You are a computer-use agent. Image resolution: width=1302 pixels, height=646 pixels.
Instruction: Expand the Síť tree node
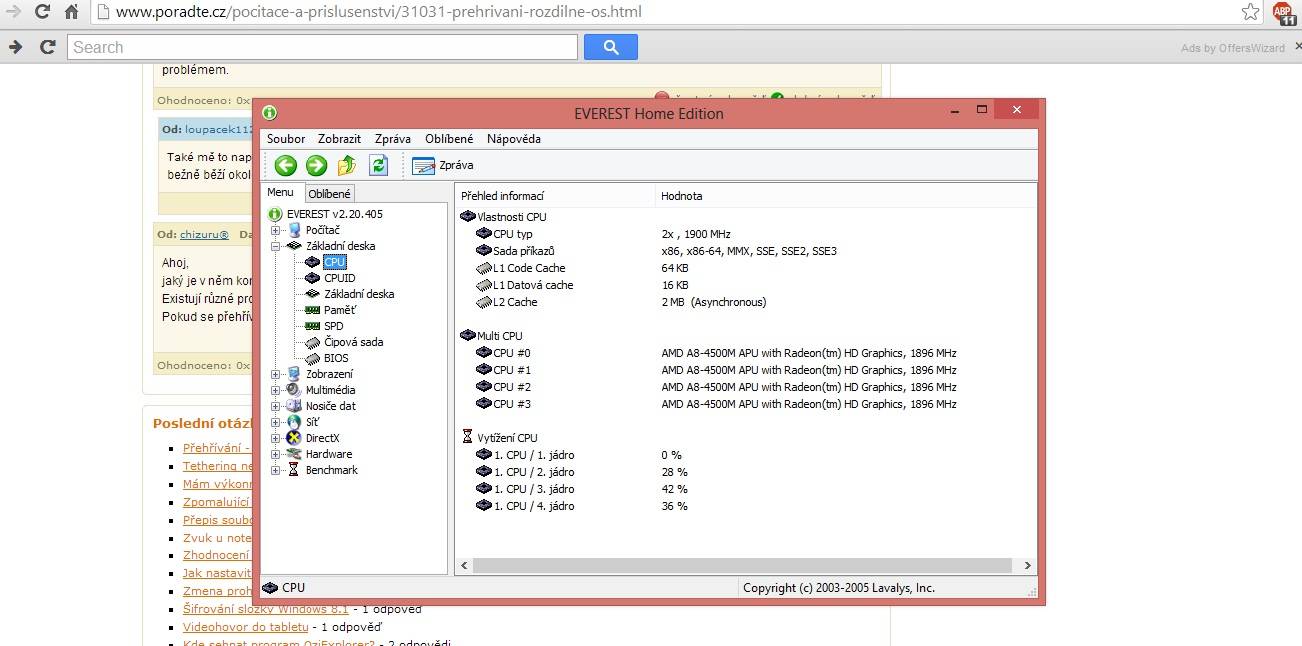click(276, 422)
